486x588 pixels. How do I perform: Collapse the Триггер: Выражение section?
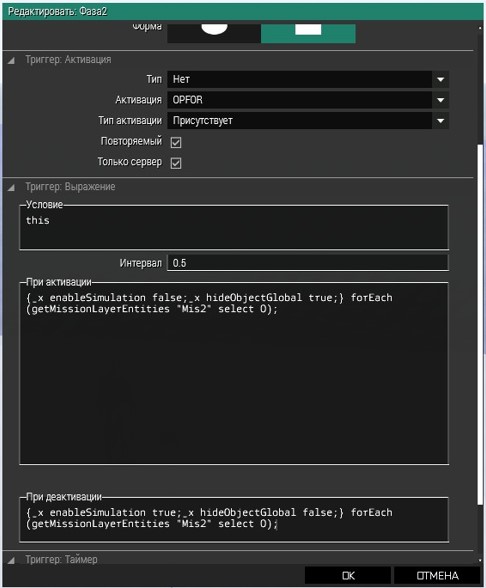(11, 187)
